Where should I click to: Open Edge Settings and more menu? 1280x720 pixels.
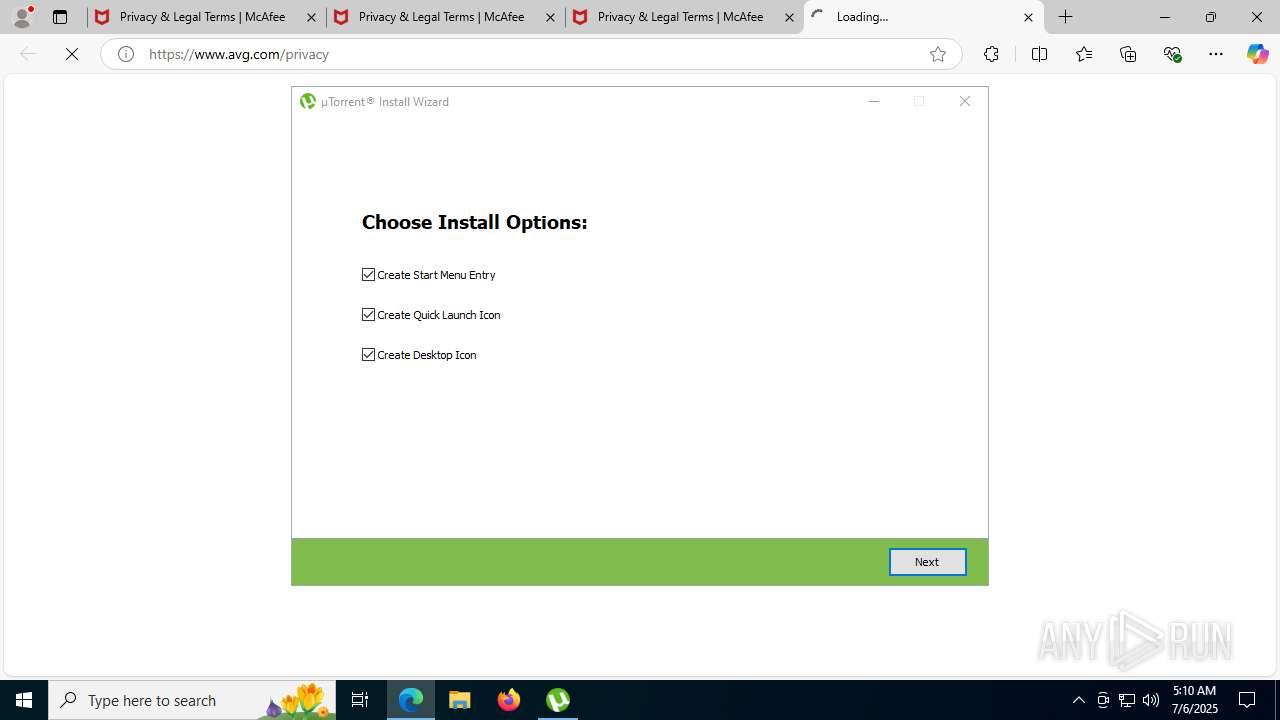pyautogui.click(x=1216, y=54)
